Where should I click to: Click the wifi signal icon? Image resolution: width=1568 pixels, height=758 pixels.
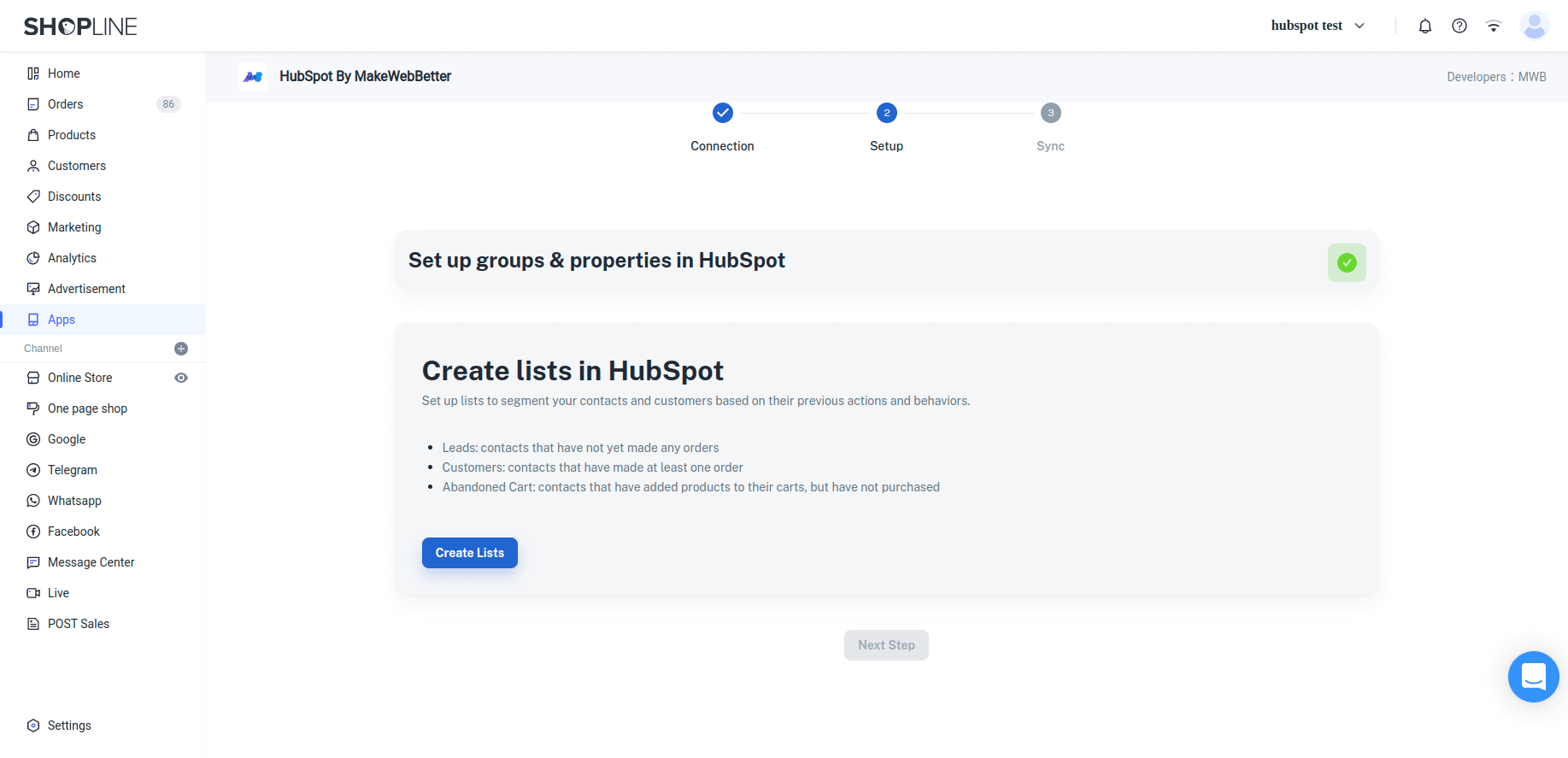1494,26
